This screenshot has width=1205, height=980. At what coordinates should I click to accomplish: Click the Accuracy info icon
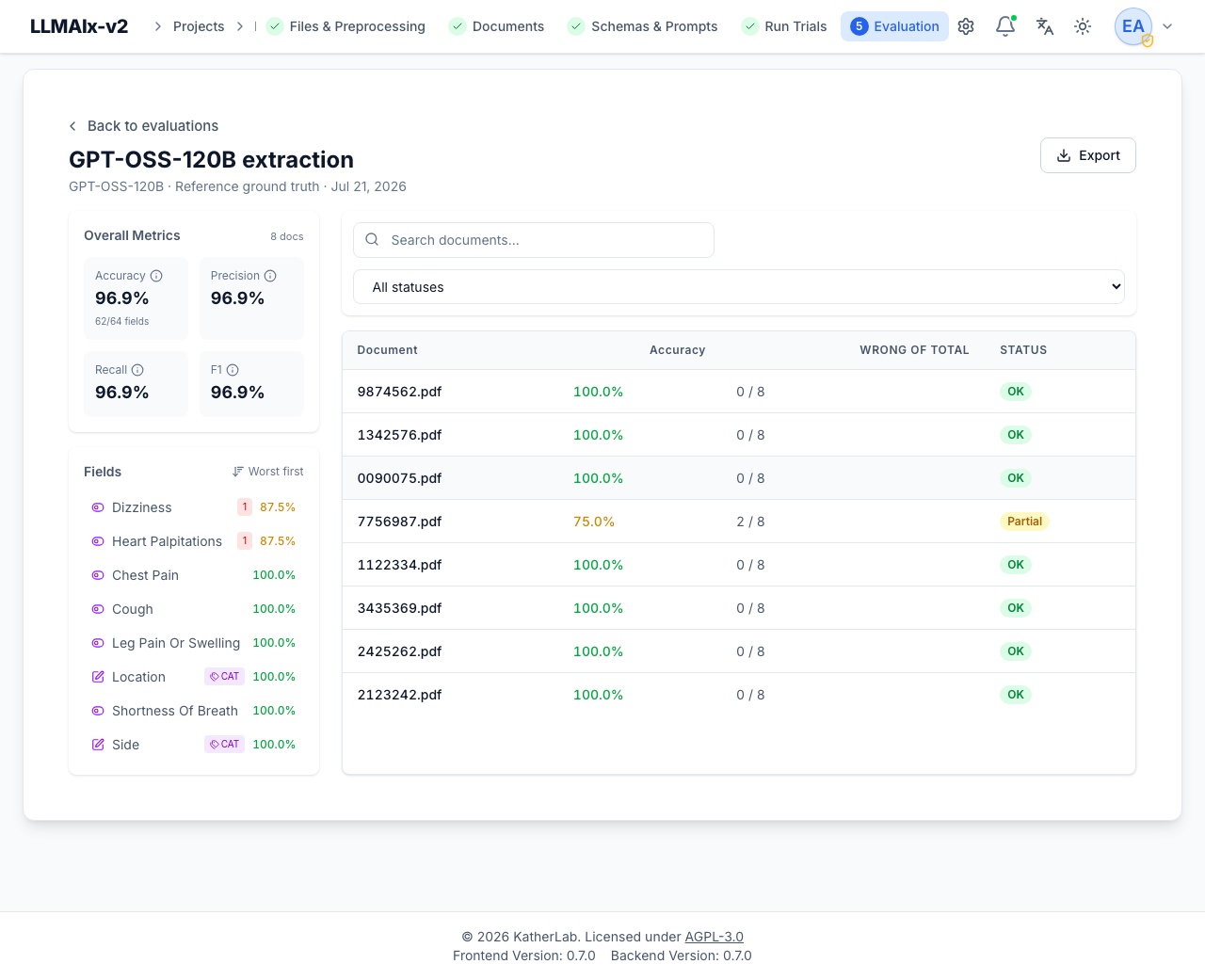[156, 276]
